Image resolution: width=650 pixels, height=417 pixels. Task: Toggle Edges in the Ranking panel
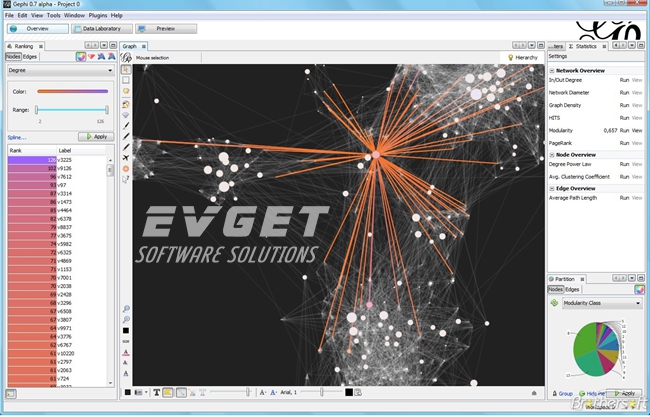coord(30,57)
